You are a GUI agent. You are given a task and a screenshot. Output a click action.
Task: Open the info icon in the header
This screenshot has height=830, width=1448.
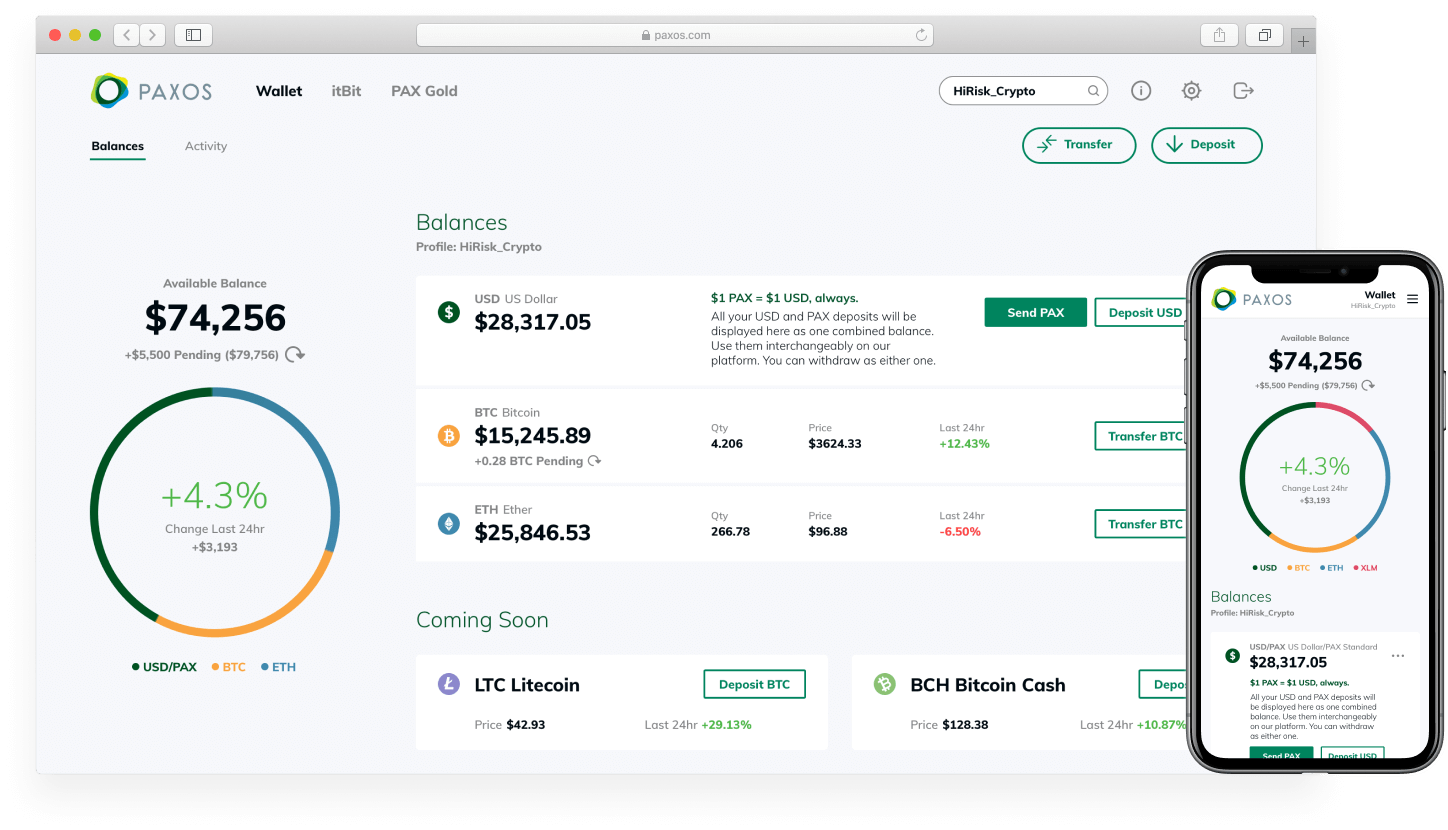pos(1141,91)
